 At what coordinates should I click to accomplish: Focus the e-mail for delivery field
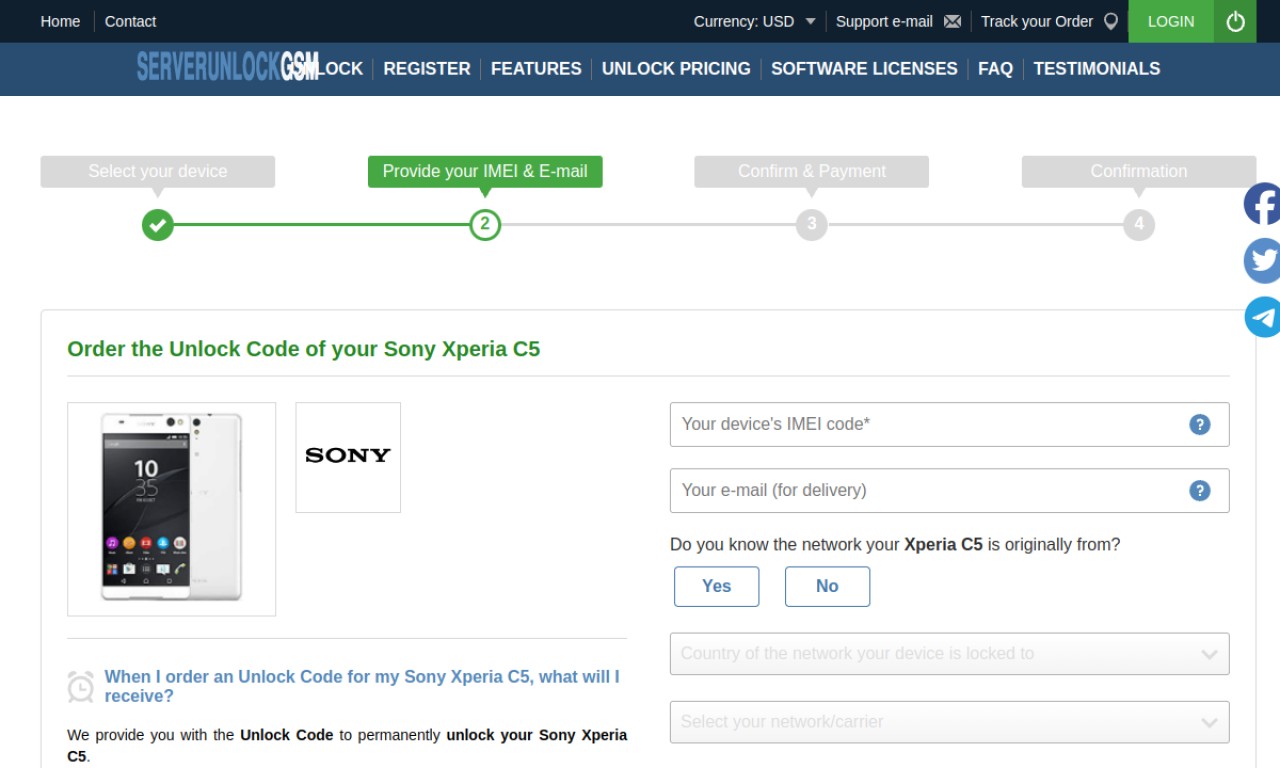click(949, 490)
